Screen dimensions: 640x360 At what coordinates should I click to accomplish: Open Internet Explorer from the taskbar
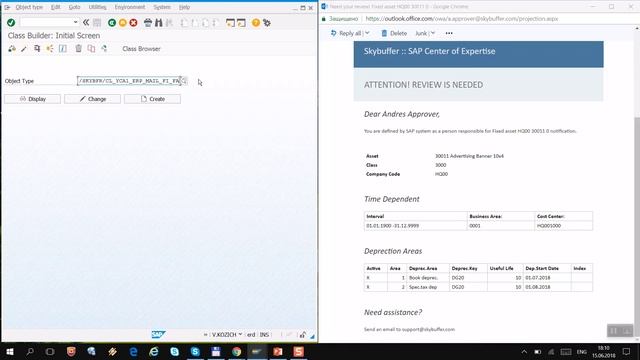pos(154,351)
